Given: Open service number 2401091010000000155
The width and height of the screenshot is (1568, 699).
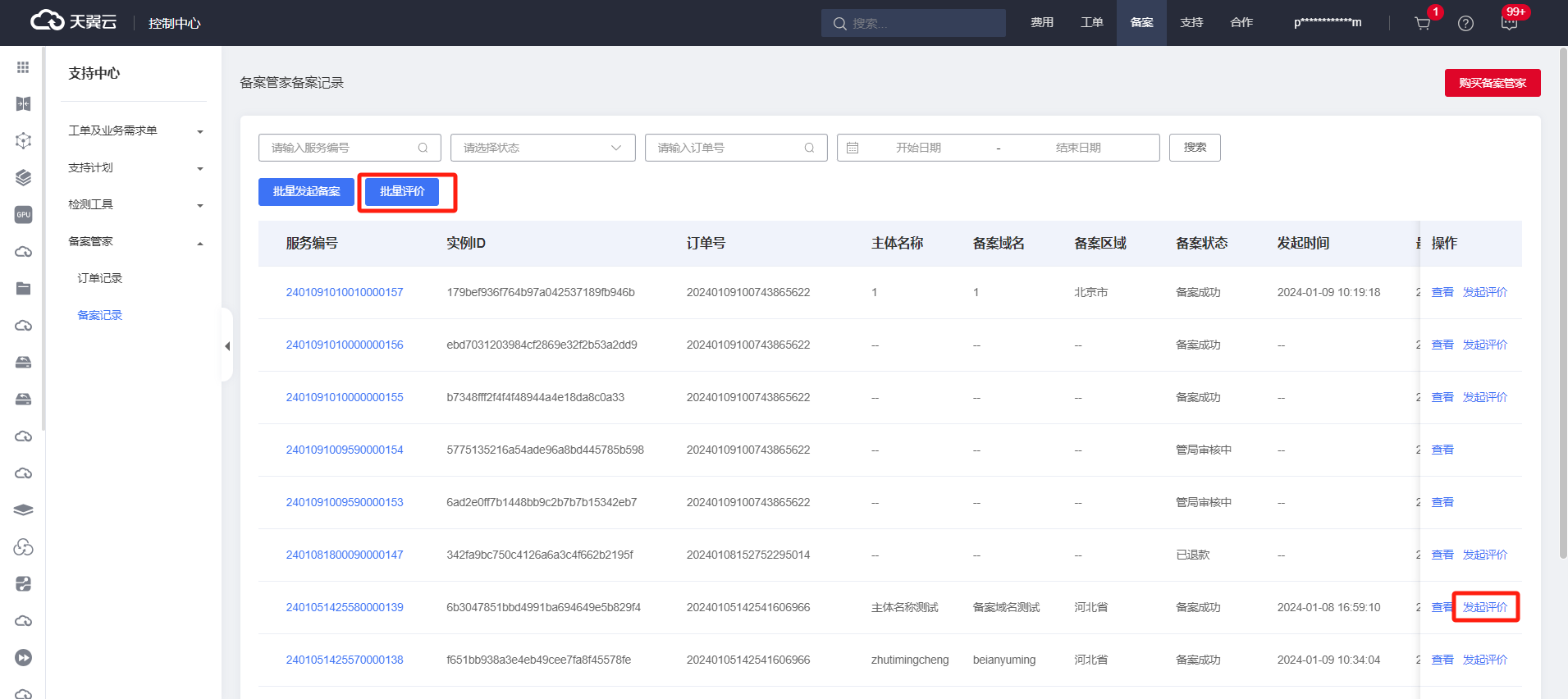Looking at the screenshot, I should click(x=345, y=397).
